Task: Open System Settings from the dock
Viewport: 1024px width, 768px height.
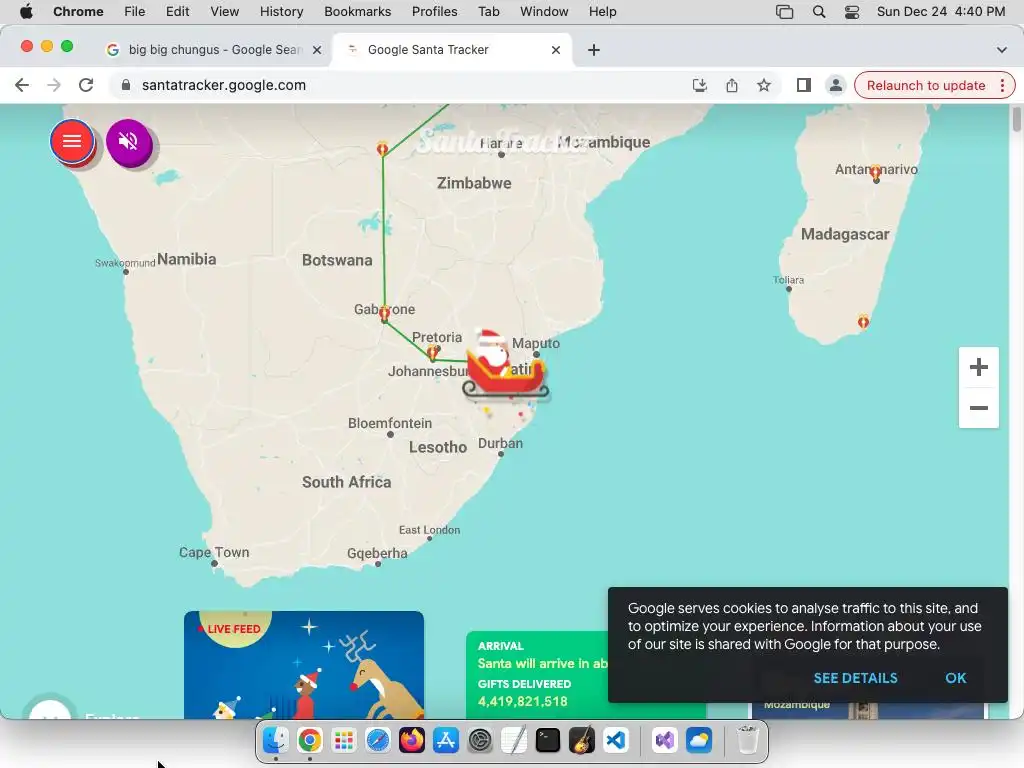Action: pyautogui.click(x=479, y=740)
